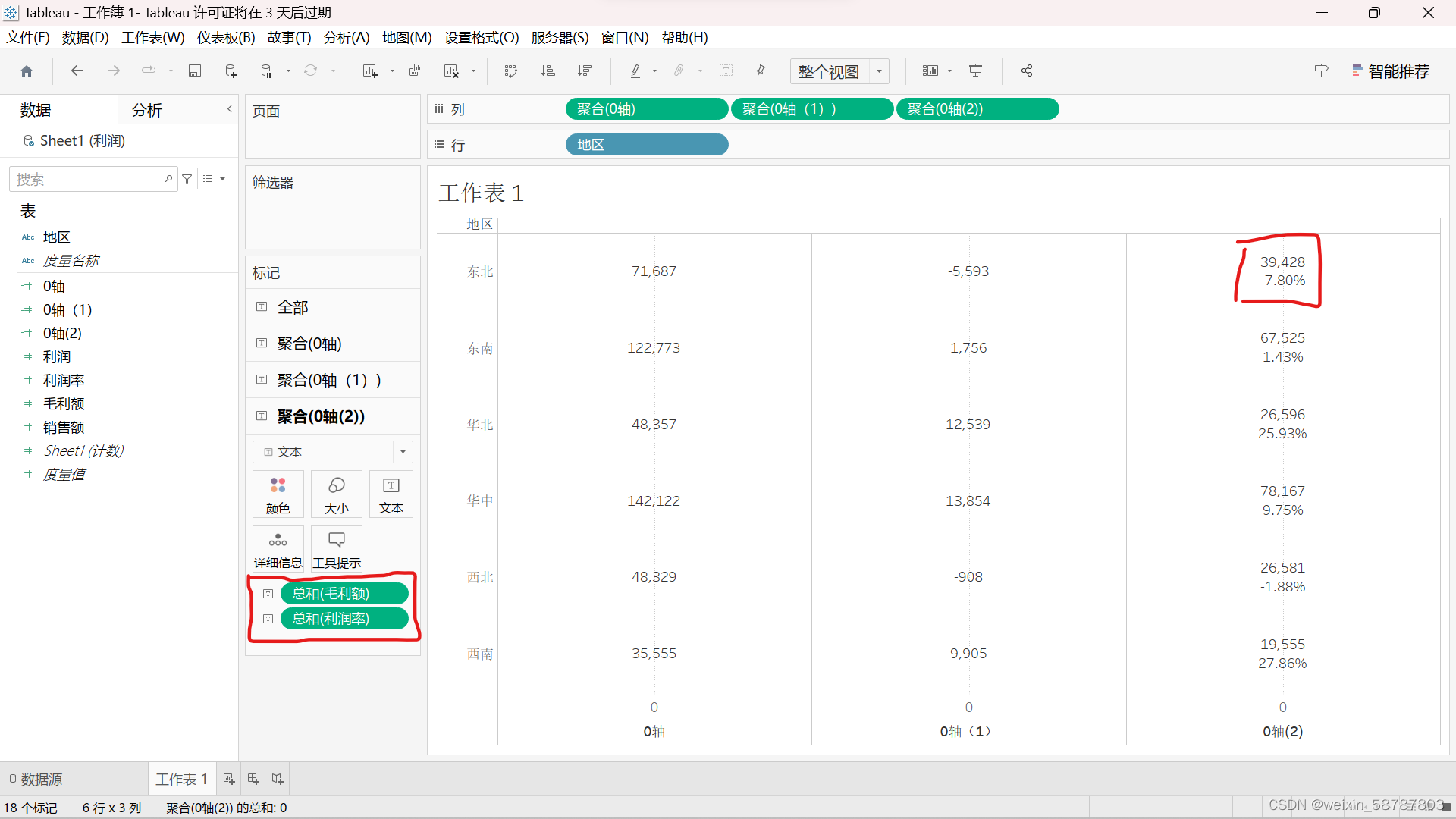Toggle the show/hide cards toolbar button
The width and height of the screenshot is (1456, 819).
(x=930, y=71)
